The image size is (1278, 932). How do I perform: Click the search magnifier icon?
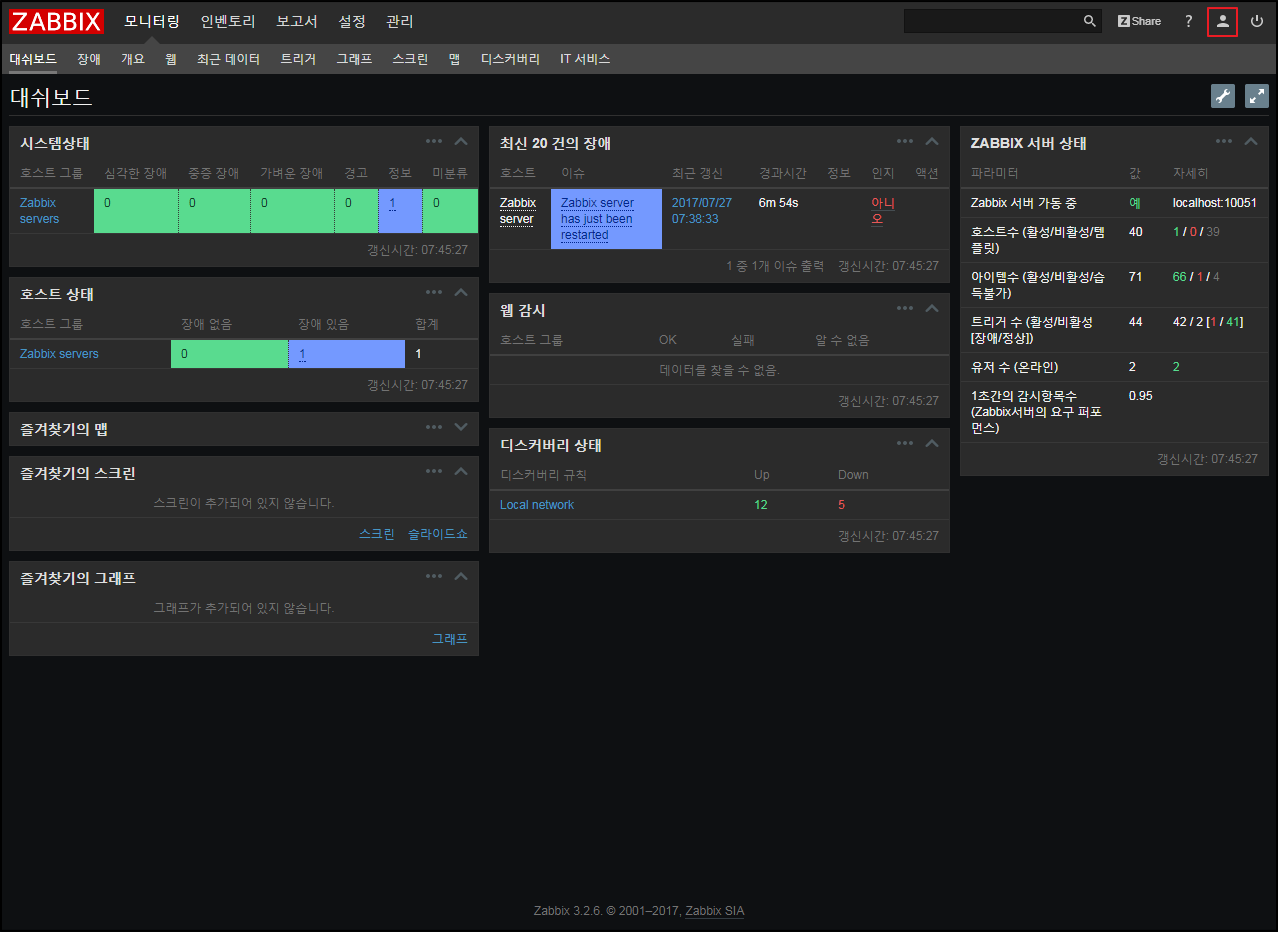point(1090,21)
